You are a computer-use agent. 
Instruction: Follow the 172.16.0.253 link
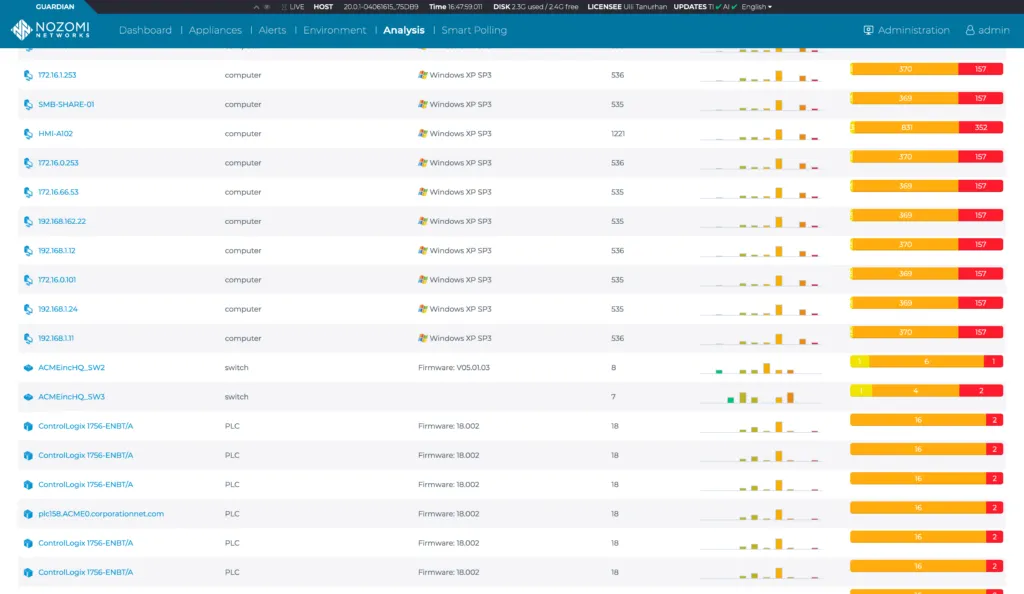[x=58, y=163]
